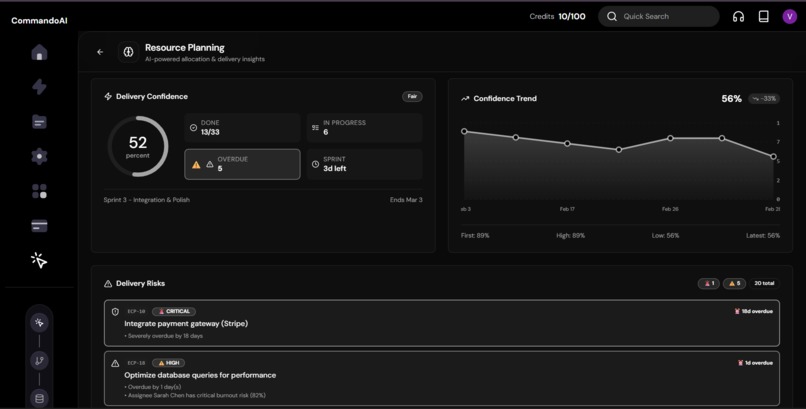Click the git branch workflow step icon
This screenshot has width=806, height=409.
pyautogui.click(x=39, y=361)
